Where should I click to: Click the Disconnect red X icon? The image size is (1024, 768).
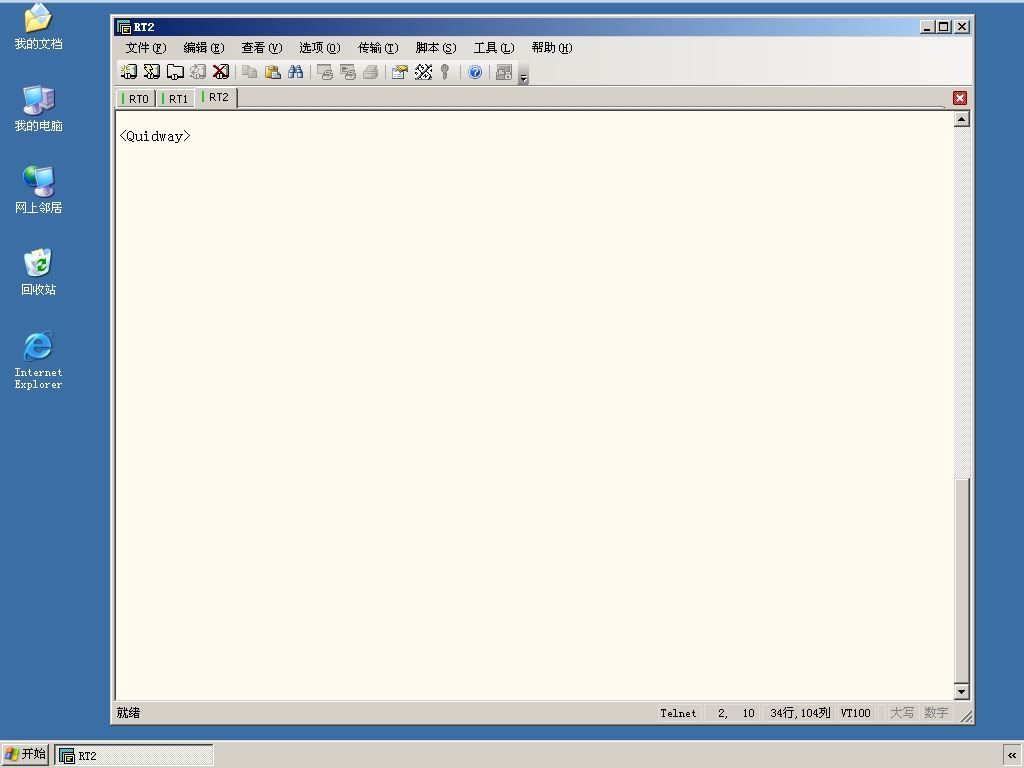coord(221,72)
